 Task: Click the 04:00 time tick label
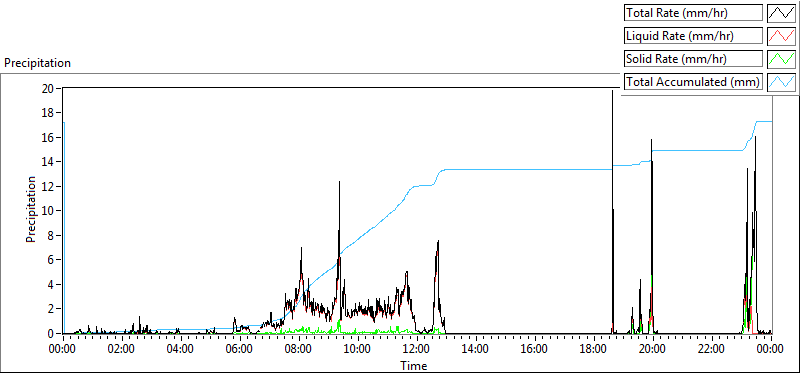click(181, 350)
